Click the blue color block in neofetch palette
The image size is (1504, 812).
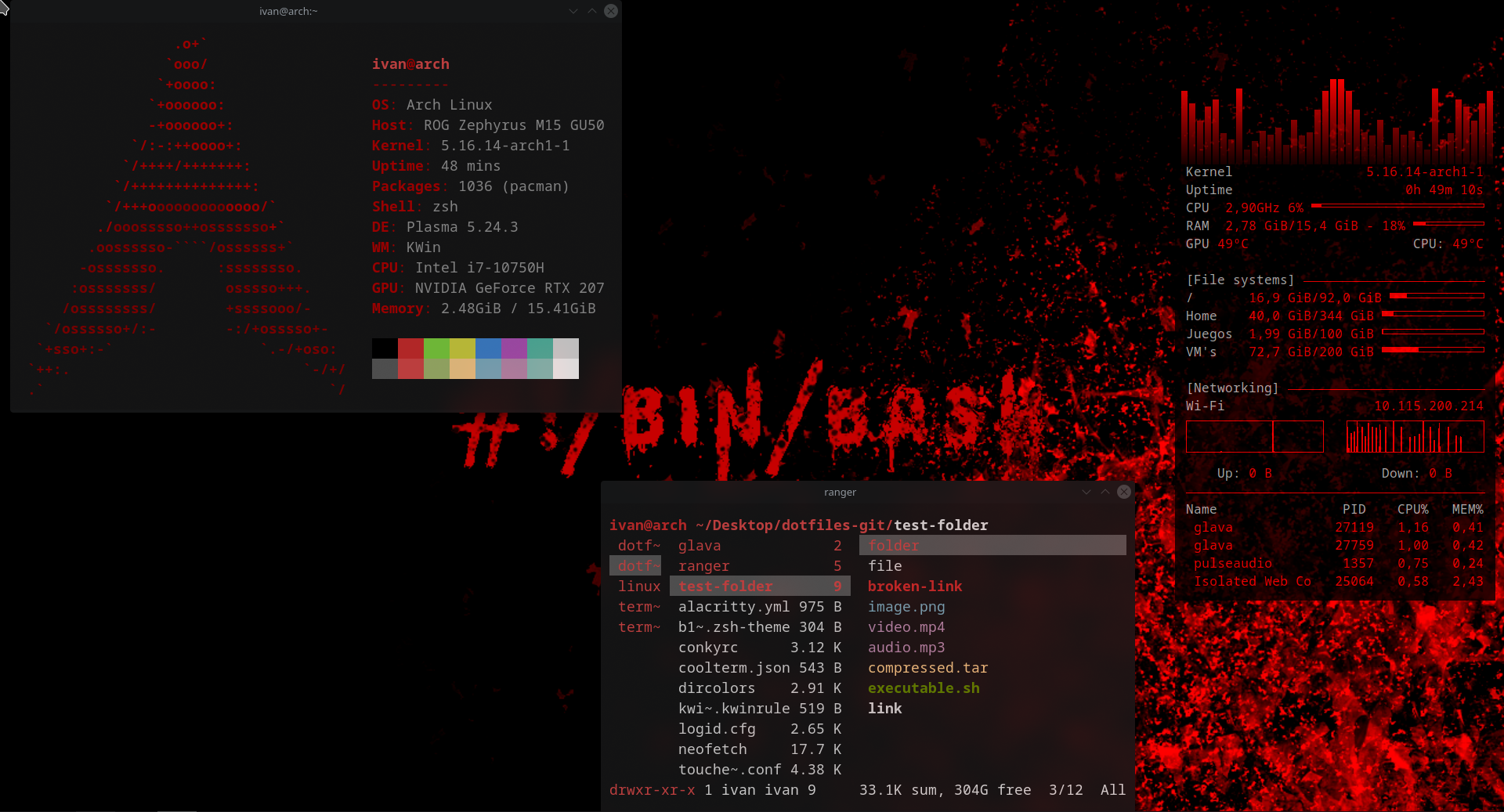coord(488,348)
